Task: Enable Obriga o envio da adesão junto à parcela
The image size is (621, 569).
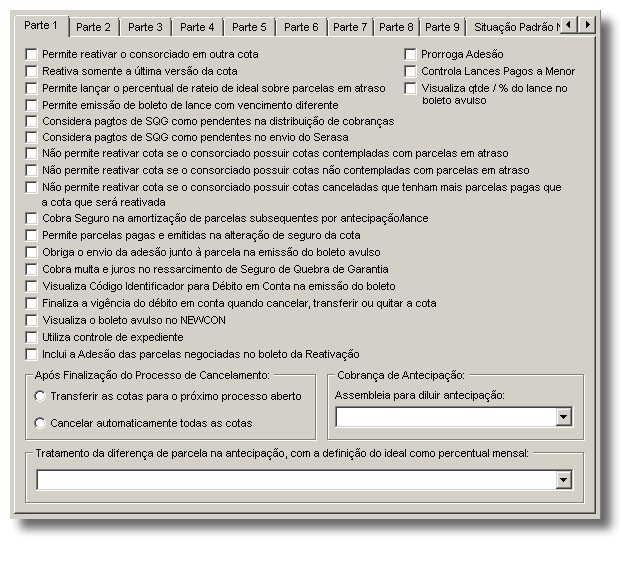Action: pyautogui.click(x=31, y=252)
